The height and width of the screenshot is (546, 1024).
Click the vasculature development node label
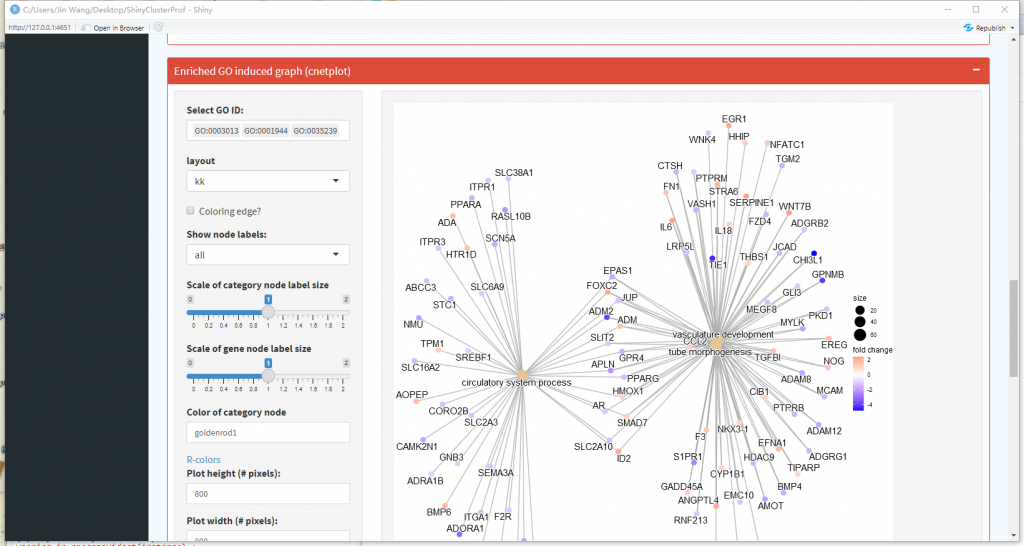(x=723, y=334)
